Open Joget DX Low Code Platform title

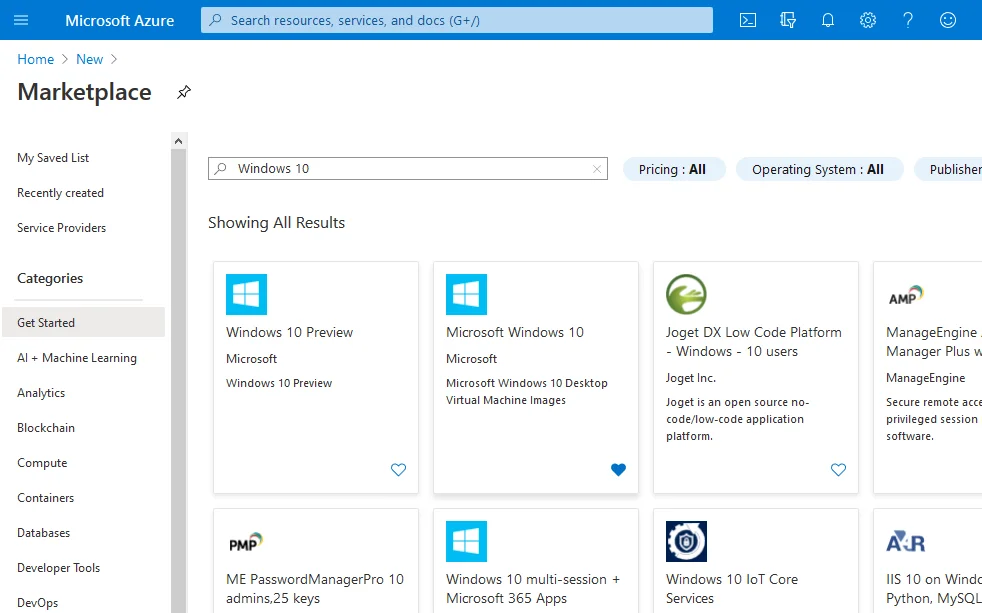tap(753, 342)
